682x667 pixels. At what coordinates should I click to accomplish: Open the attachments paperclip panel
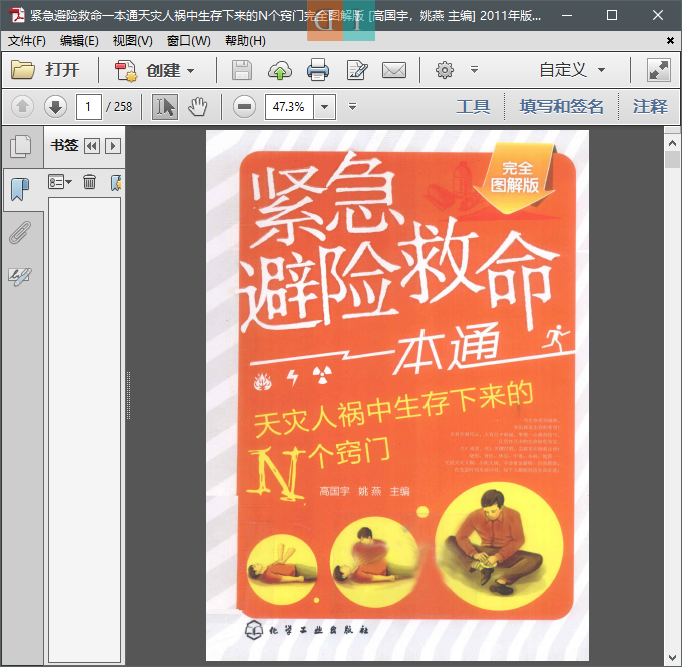coord(20,233)
